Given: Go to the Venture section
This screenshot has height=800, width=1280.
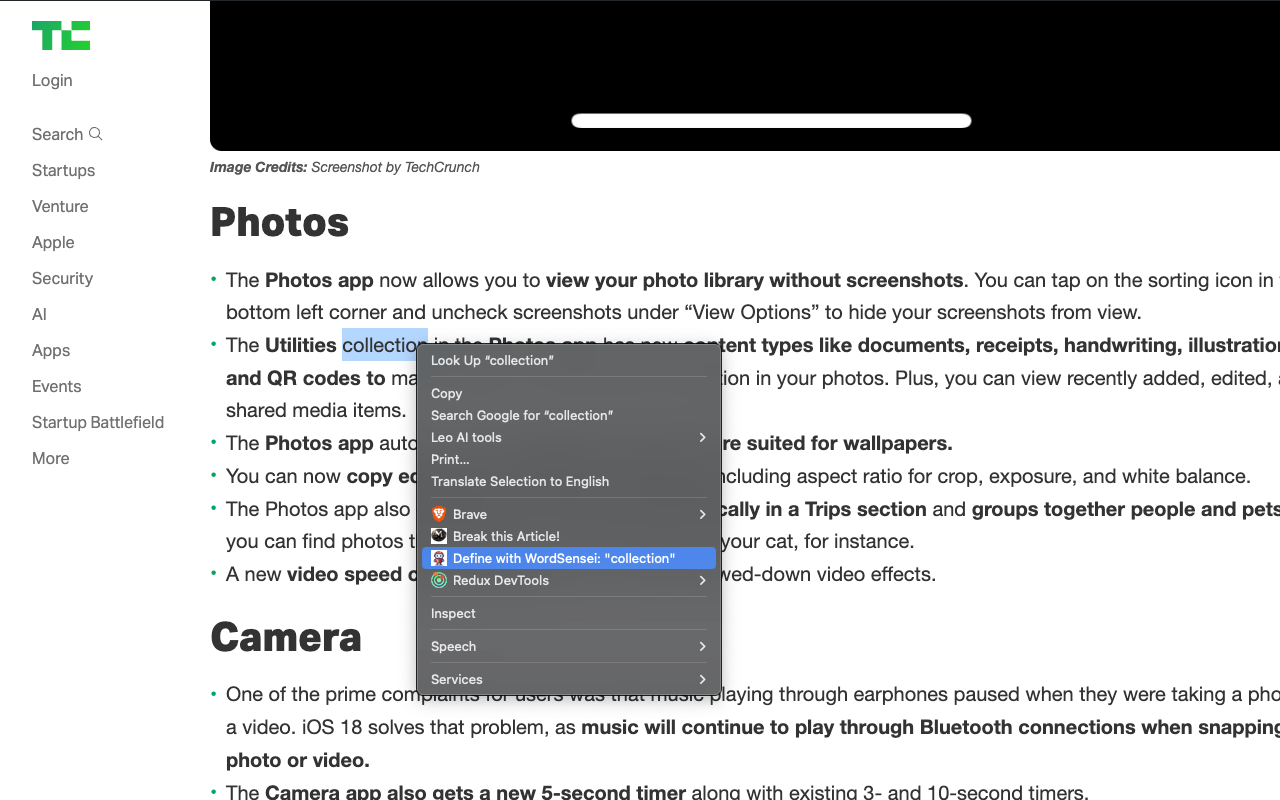Looking at the screenshot, I should tap(60, 206).
